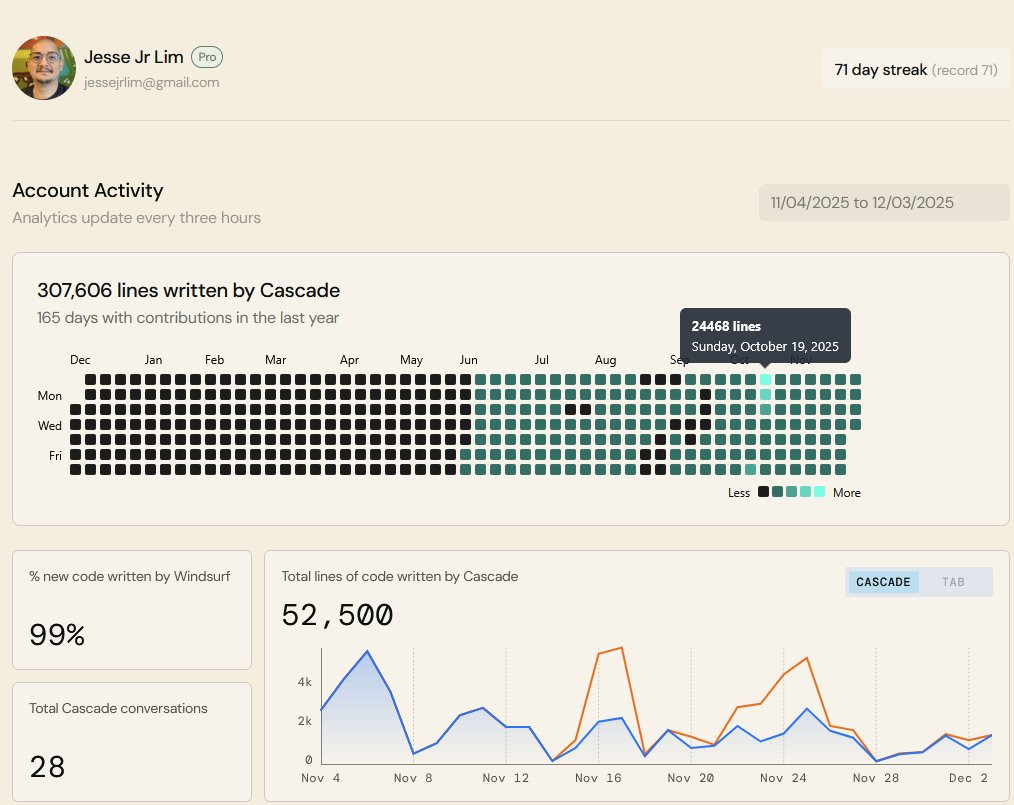Viewport: 1014px width, 805px height.
Task: Click Analytics update every three hours text
Action: coord(136,217)
